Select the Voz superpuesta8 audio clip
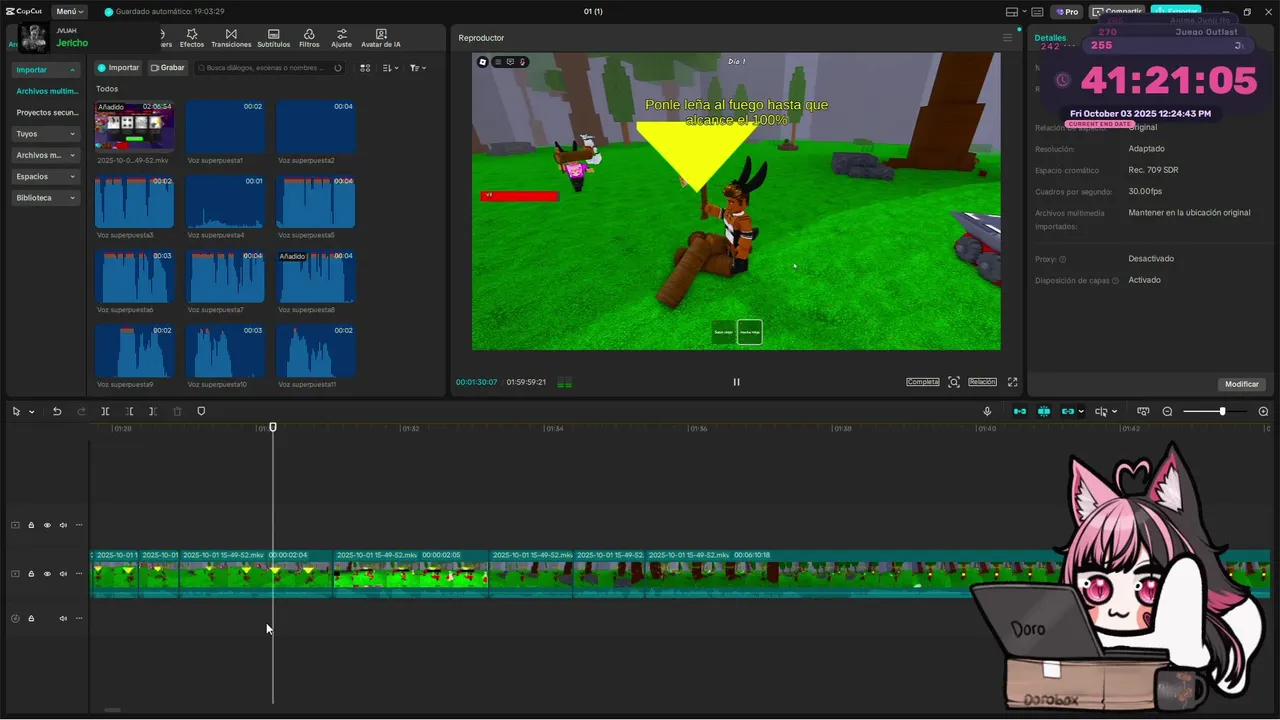Screen dimensions: 1280x720 point(316,277)
